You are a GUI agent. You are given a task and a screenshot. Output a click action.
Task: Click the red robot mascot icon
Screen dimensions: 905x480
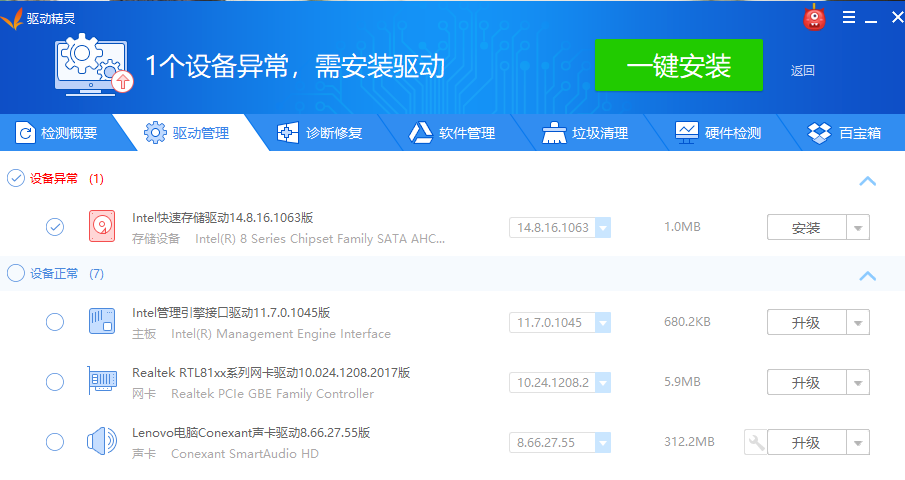(815, 17)
